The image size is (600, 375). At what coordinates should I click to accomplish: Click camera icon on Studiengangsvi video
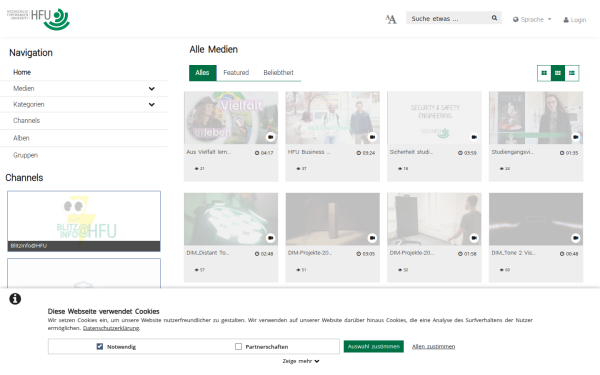(576, 137)
